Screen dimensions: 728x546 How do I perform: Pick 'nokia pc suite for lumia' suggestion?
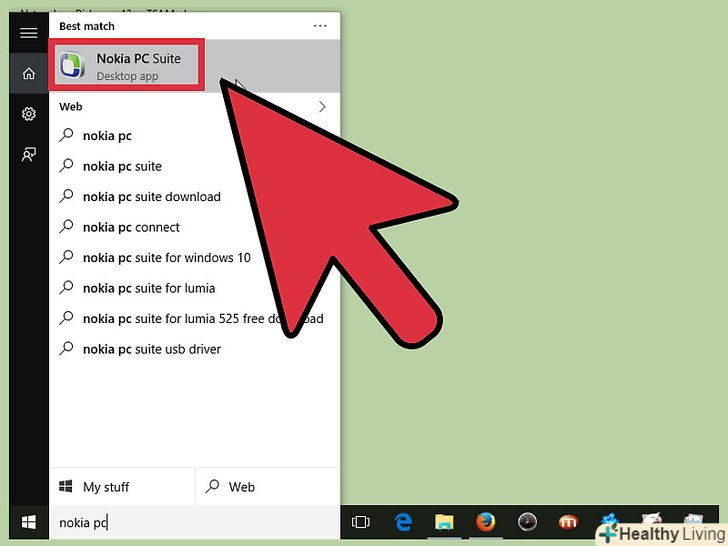tap(195, 288)
